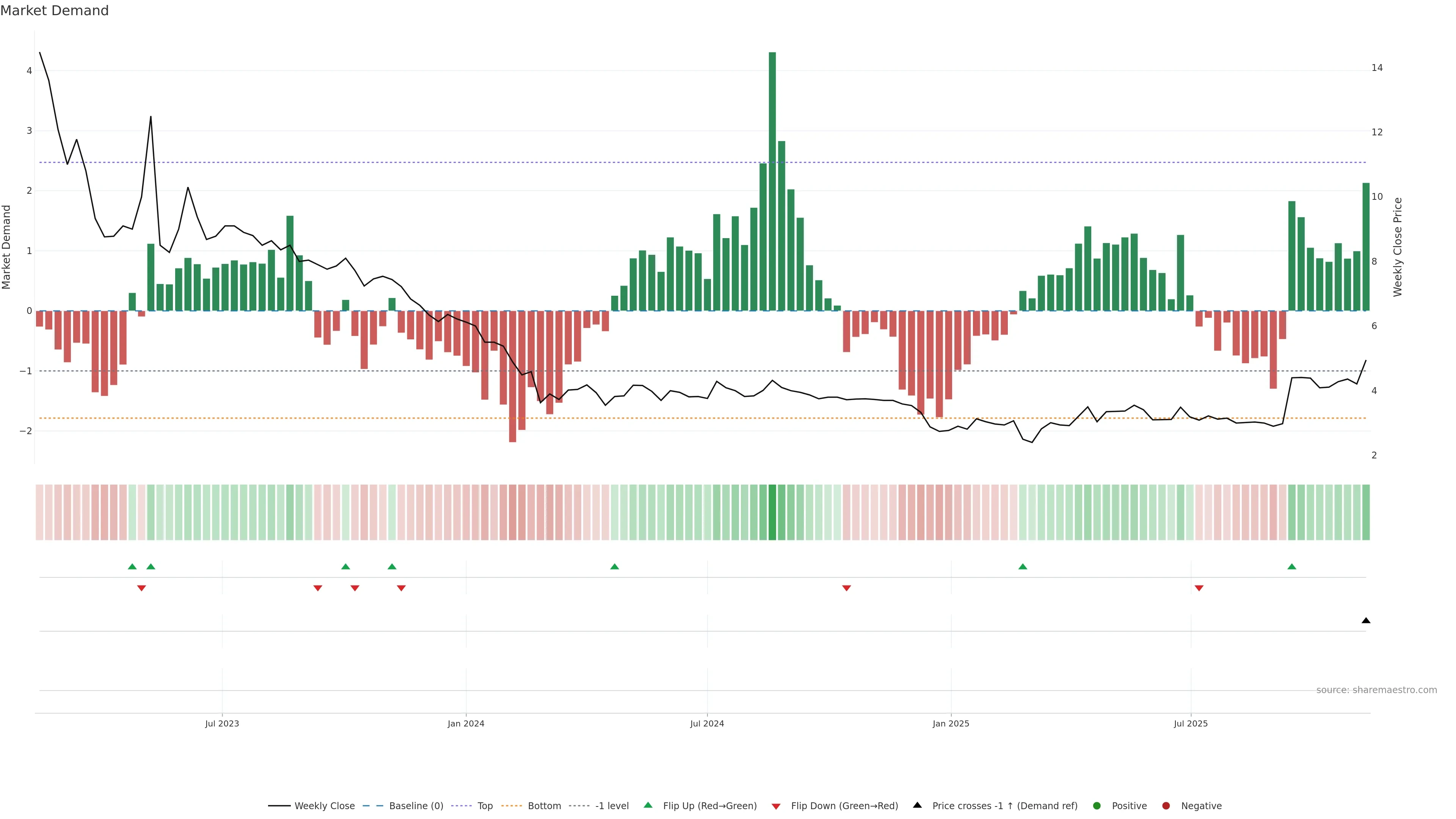
Task: Click the flip-down marker after July 2024
Action: coord(846,588)
